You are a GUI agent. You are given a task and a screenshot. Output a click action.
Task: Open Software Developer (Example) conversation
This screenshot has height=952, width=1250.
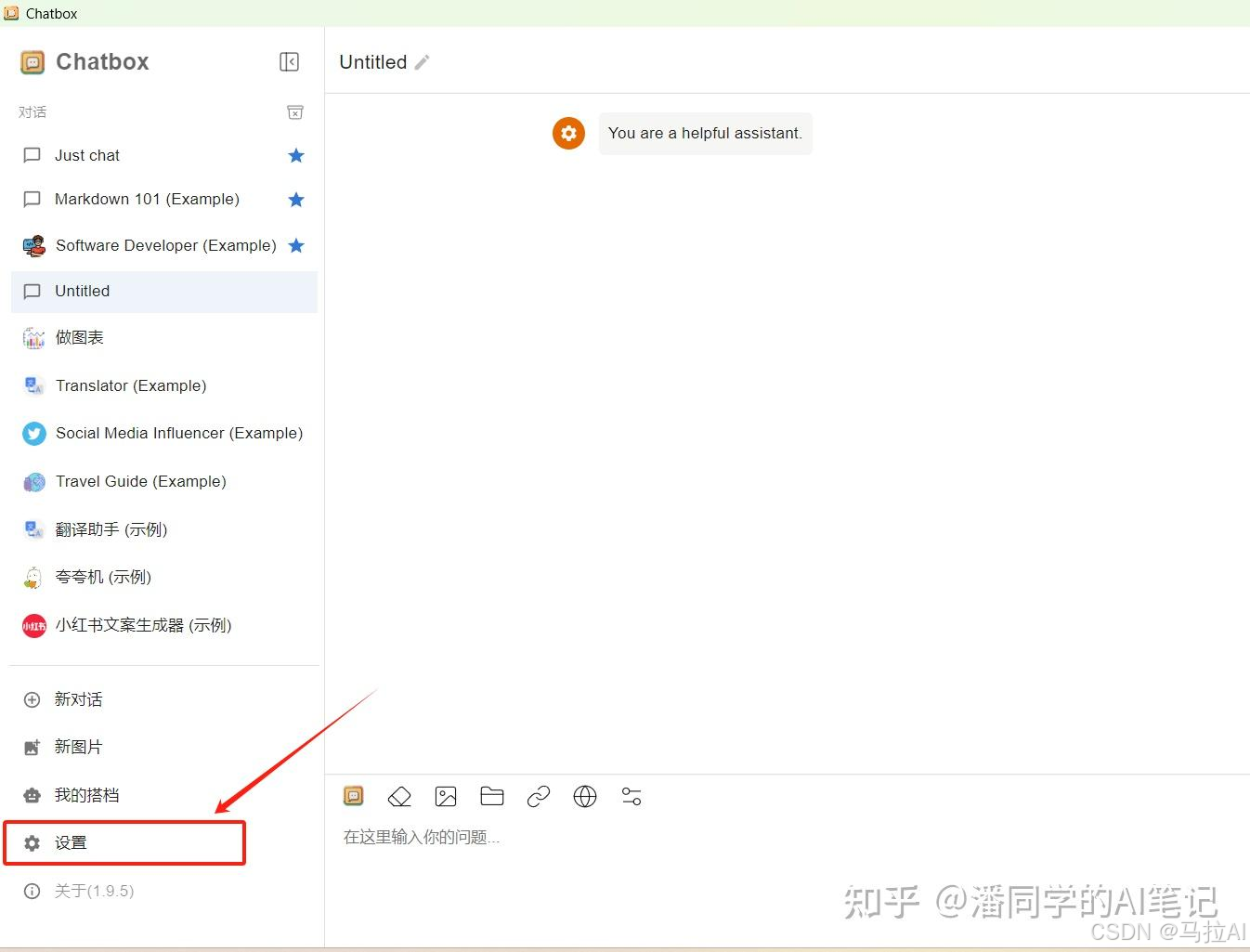(x=164, y=245)
